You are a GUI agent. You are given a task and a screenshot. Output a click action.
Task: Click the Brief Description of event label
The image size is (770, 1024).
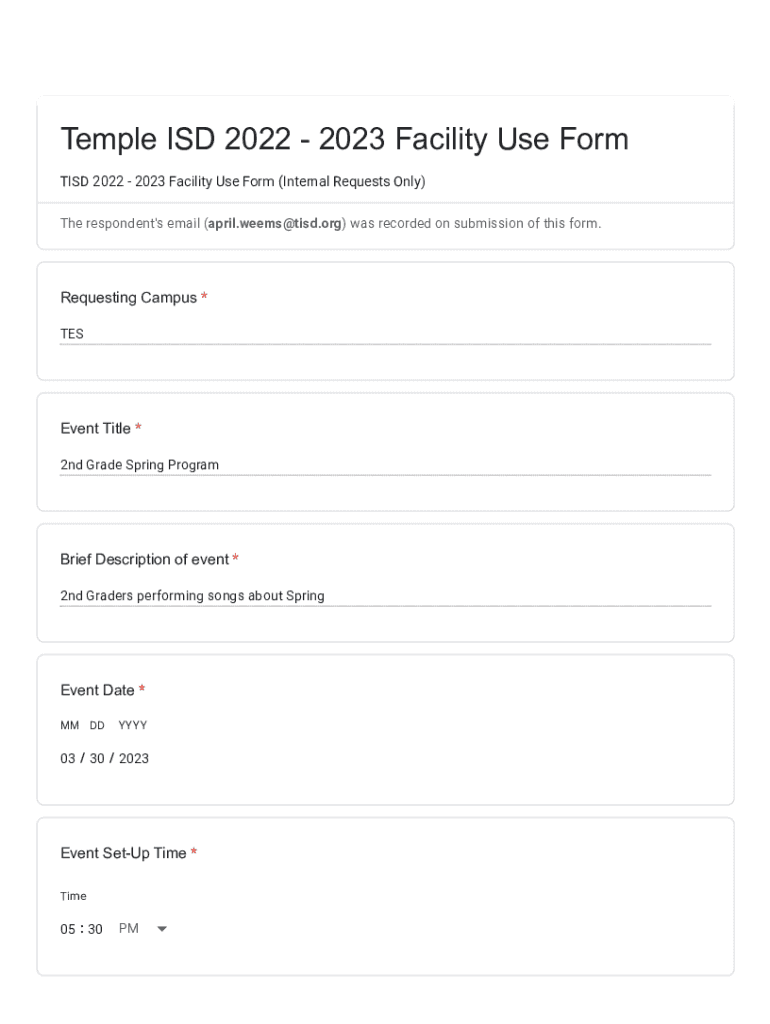click(145, 559)
